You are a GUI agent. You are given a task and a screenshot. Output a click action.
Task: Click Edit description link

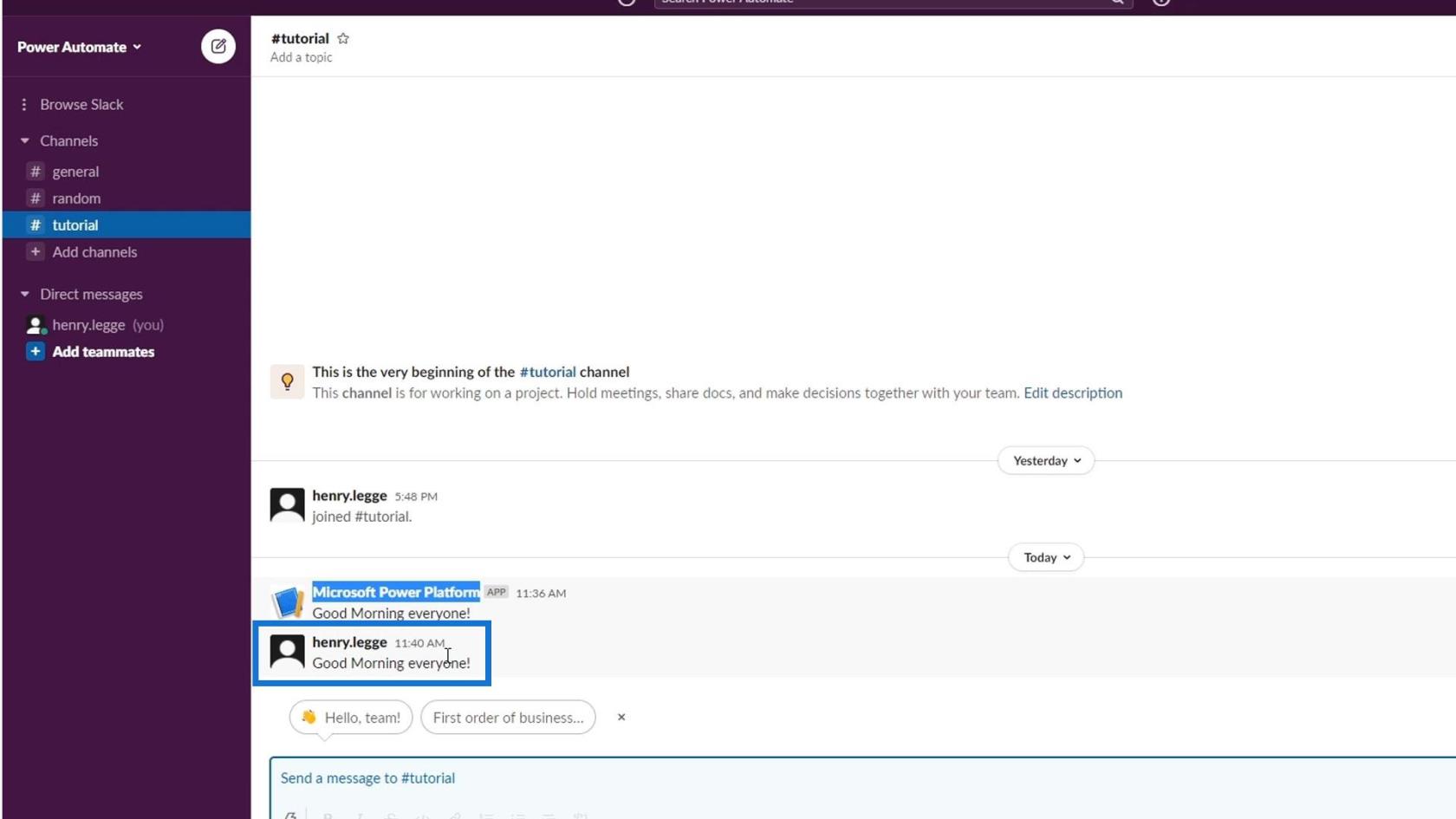(x=1073, y=393)
